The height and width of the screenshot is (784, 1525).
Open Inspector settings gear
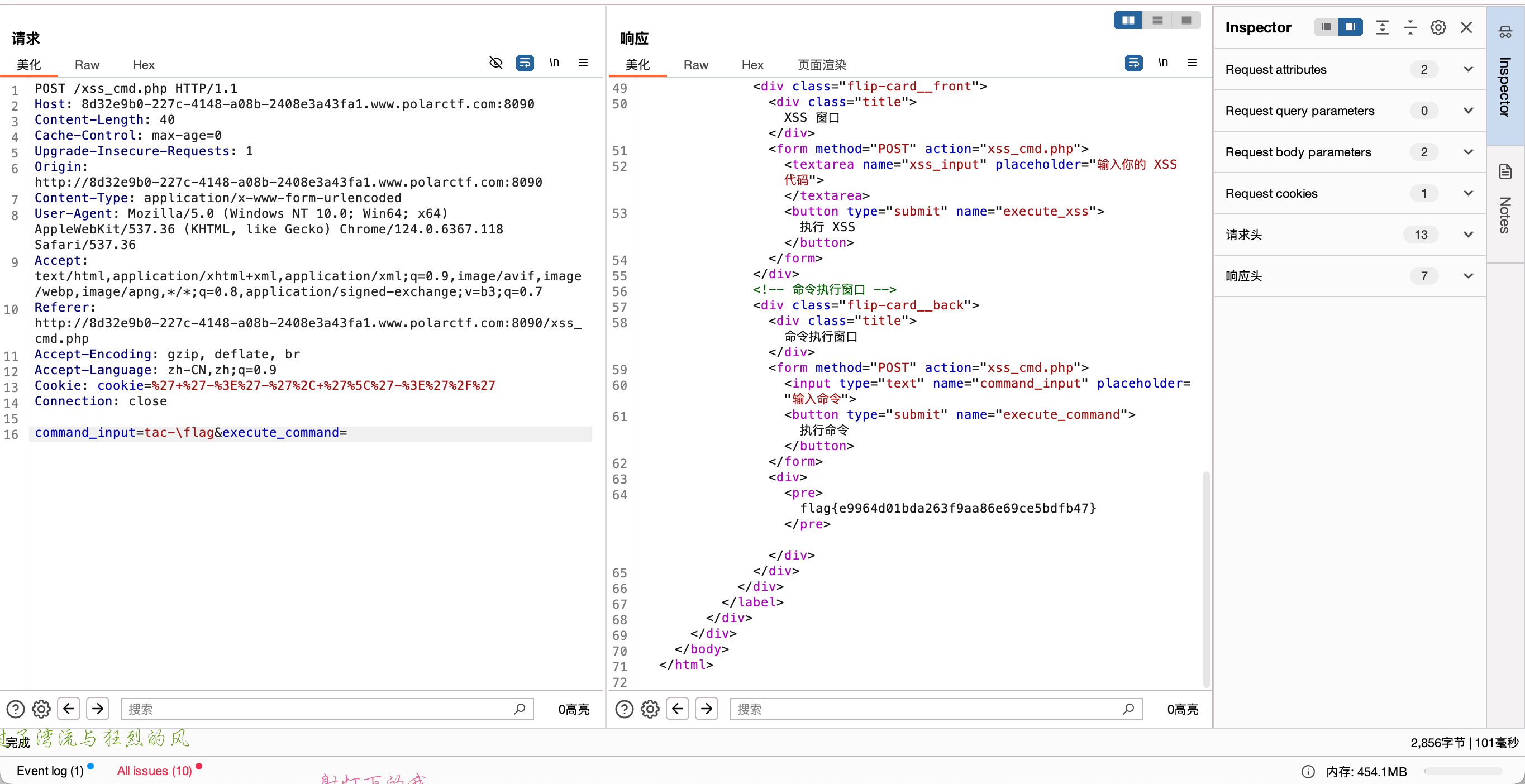1438,28
